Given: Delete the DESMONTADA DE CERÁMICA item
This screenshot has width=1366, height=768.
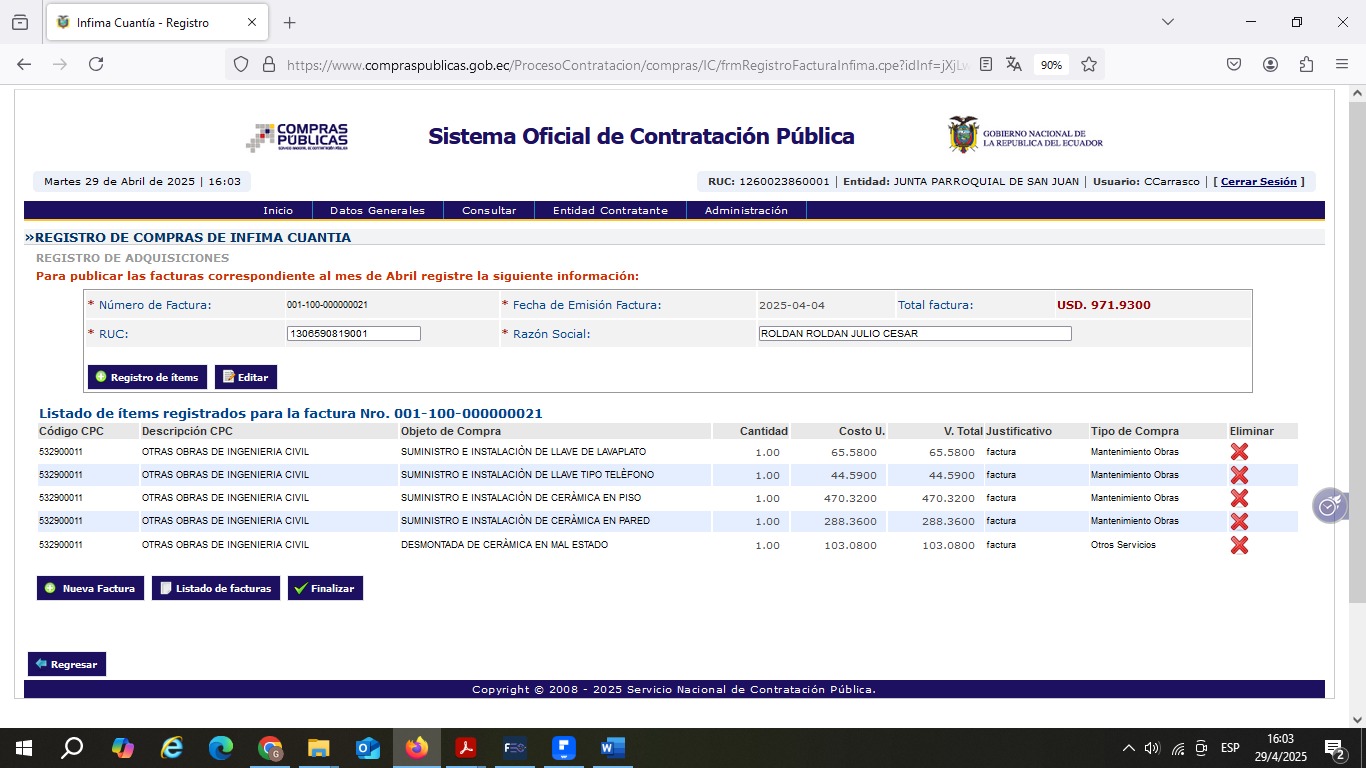Looking at the screenshot, I should point(1239,545).
